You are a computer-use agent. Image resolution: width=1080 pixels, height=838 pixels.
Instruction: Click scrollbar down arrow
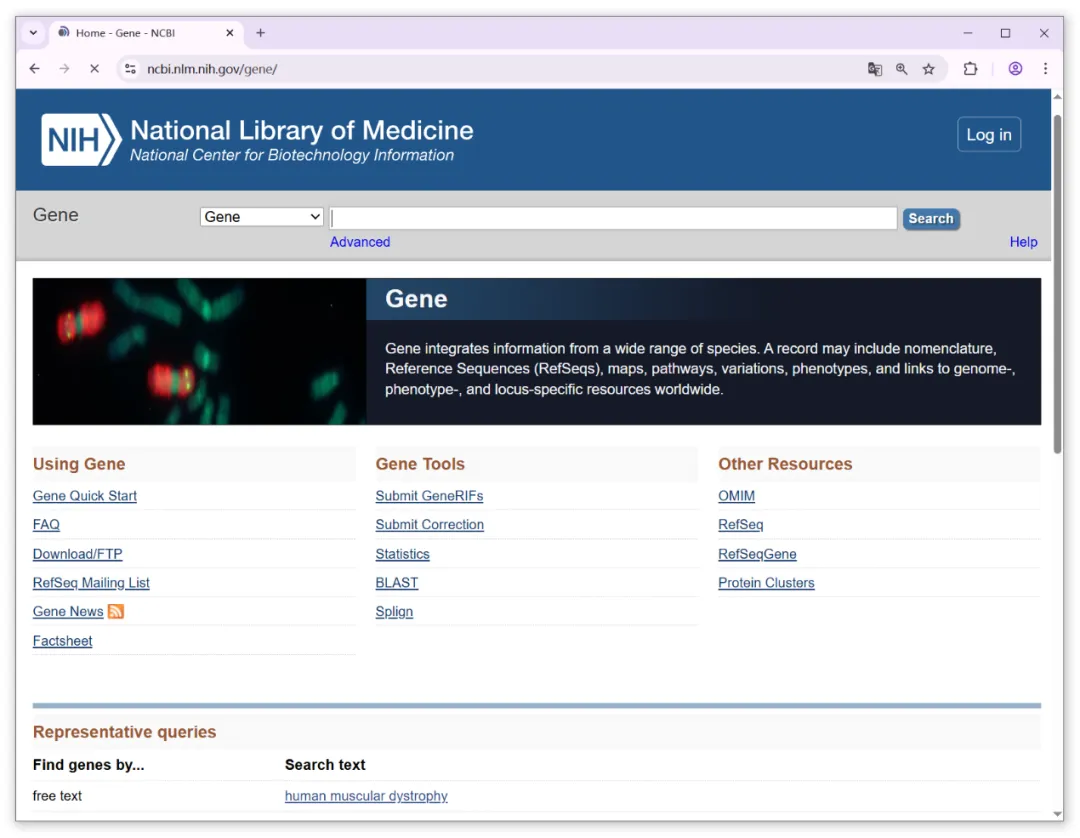click(1057, 813)
